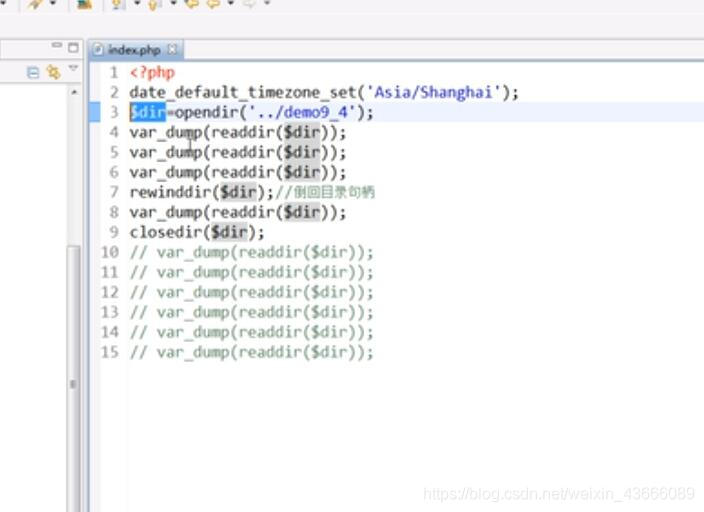The height and width of the screenshot is (512, 704).
Task: Click line number 9 in the gutter
Action: point(114,232)
